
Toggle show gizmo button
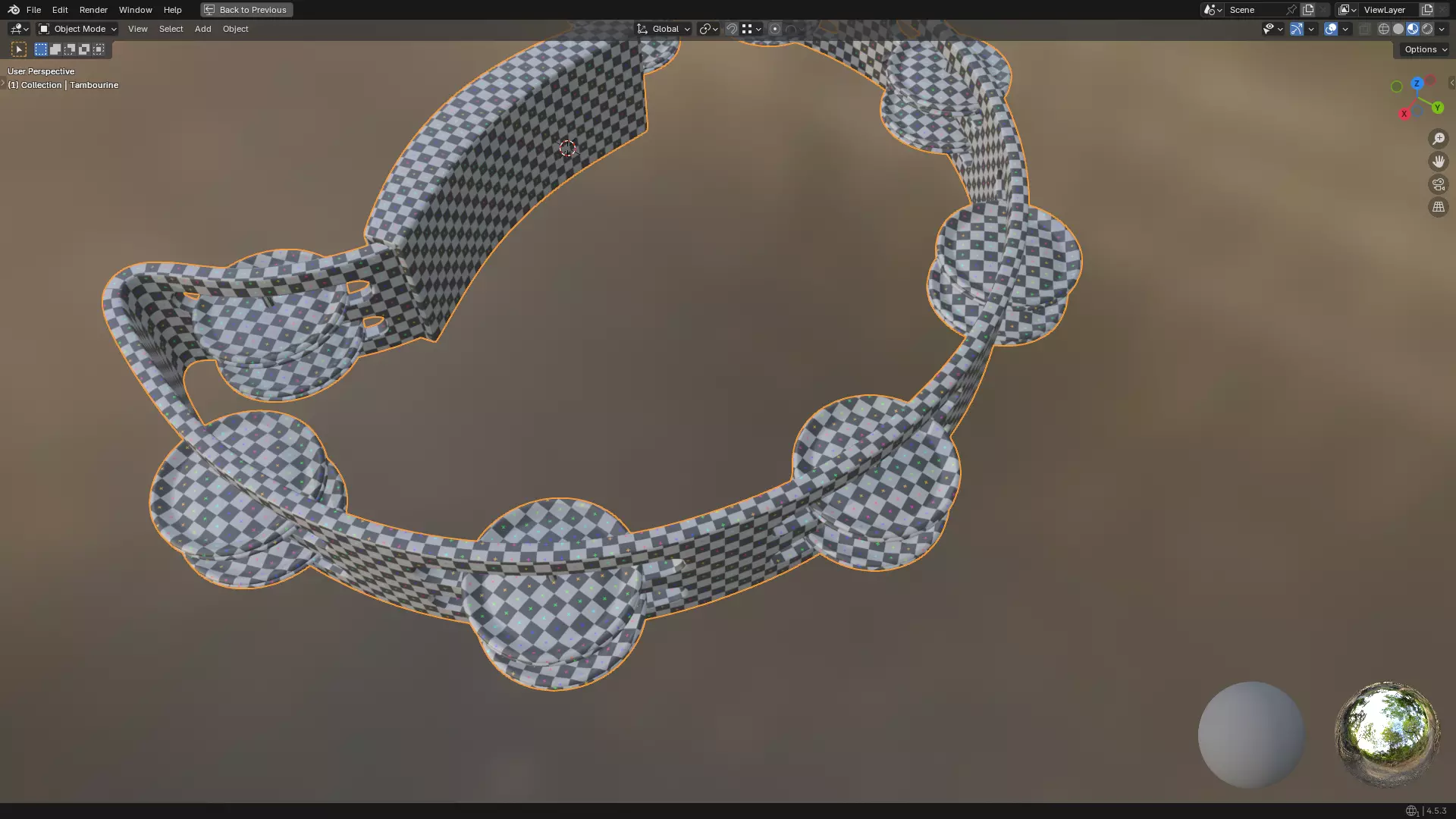1297,29
